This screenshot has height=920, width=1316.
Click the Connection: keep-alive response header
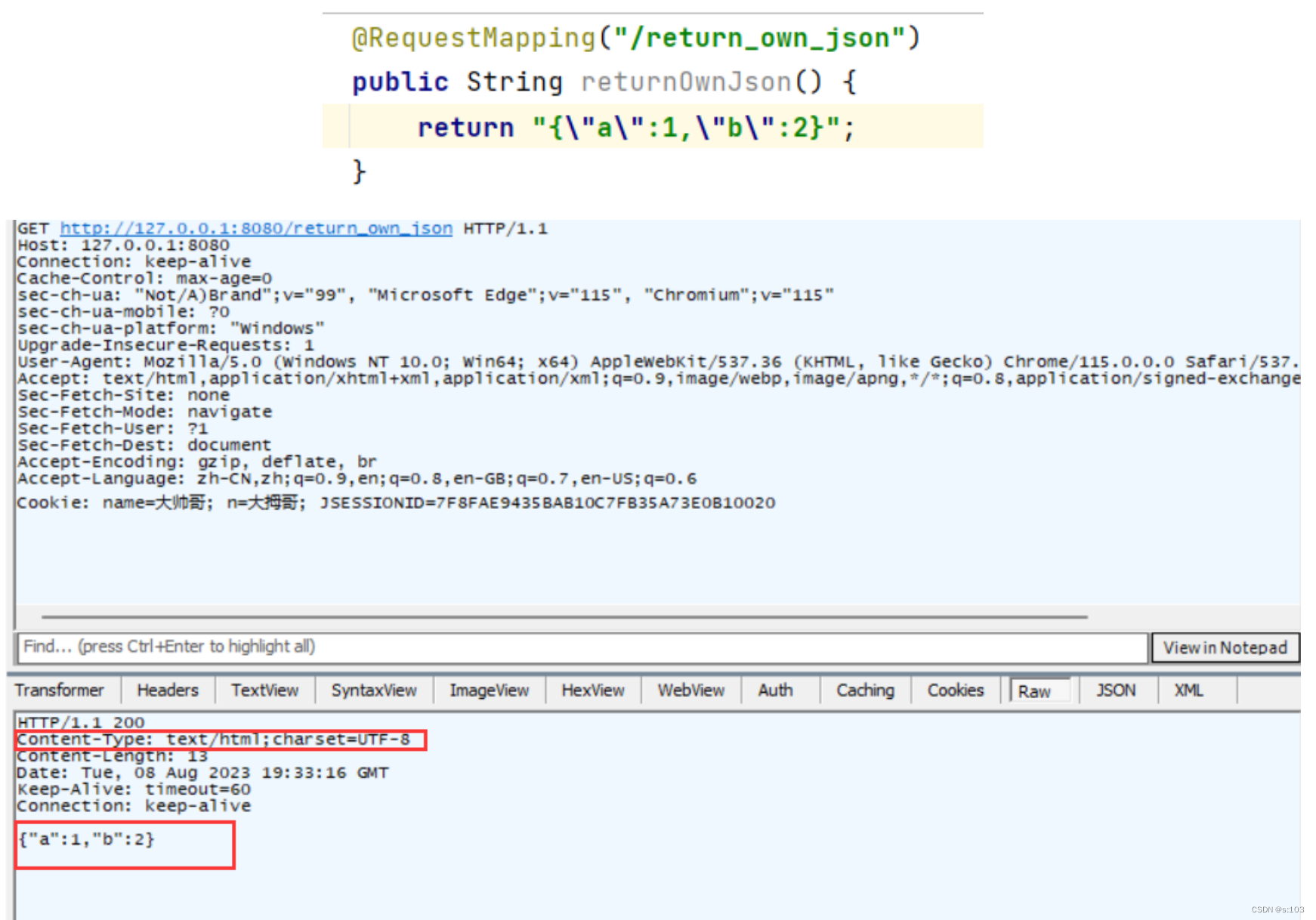pyautogui.click(x=134, y=806)
